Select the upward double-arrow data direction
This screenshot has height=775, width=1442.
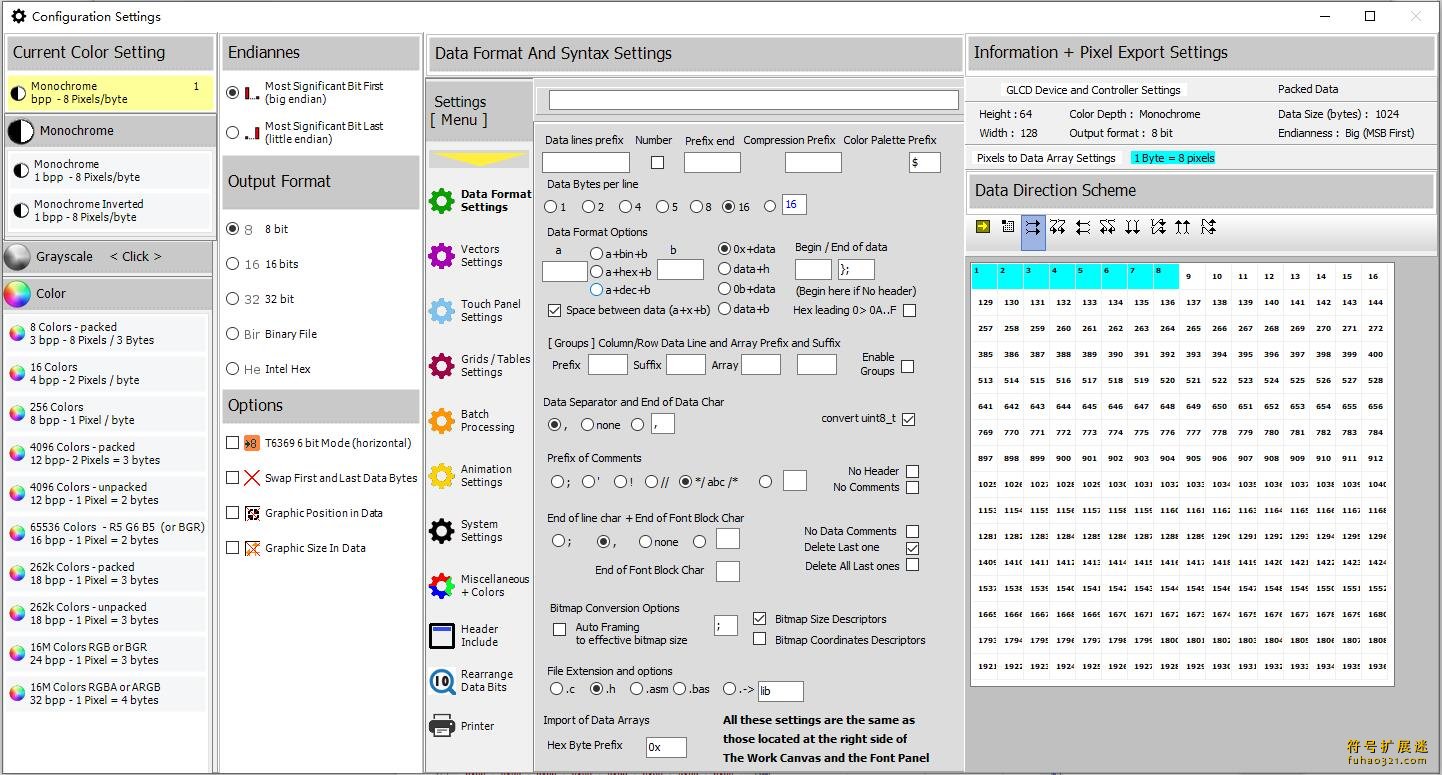tap(1182, 228)
